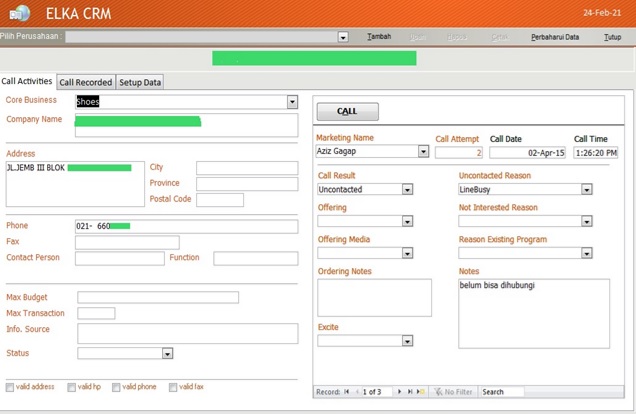Image resolution: width=636 pixels, height=414 pixels.
Task: Go to the previous record
Action: pos(356,392)
